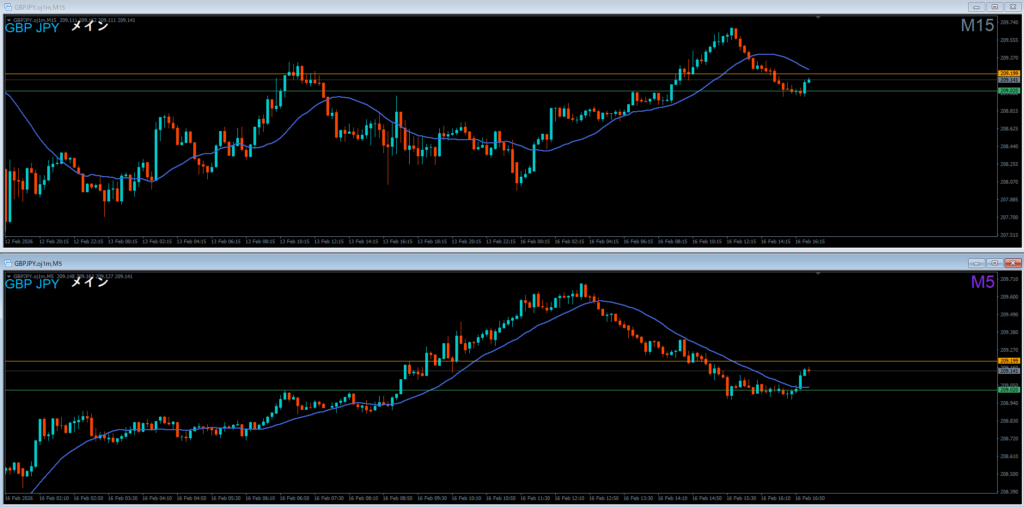
Task: Click the chart shift triangle in M5 chart
Action: point(818,272)
